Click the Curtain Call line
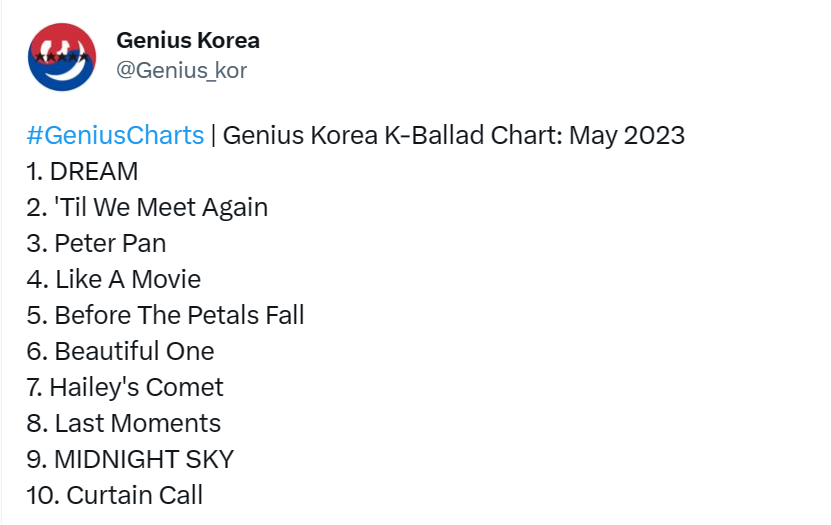 (x=114, y=495)
